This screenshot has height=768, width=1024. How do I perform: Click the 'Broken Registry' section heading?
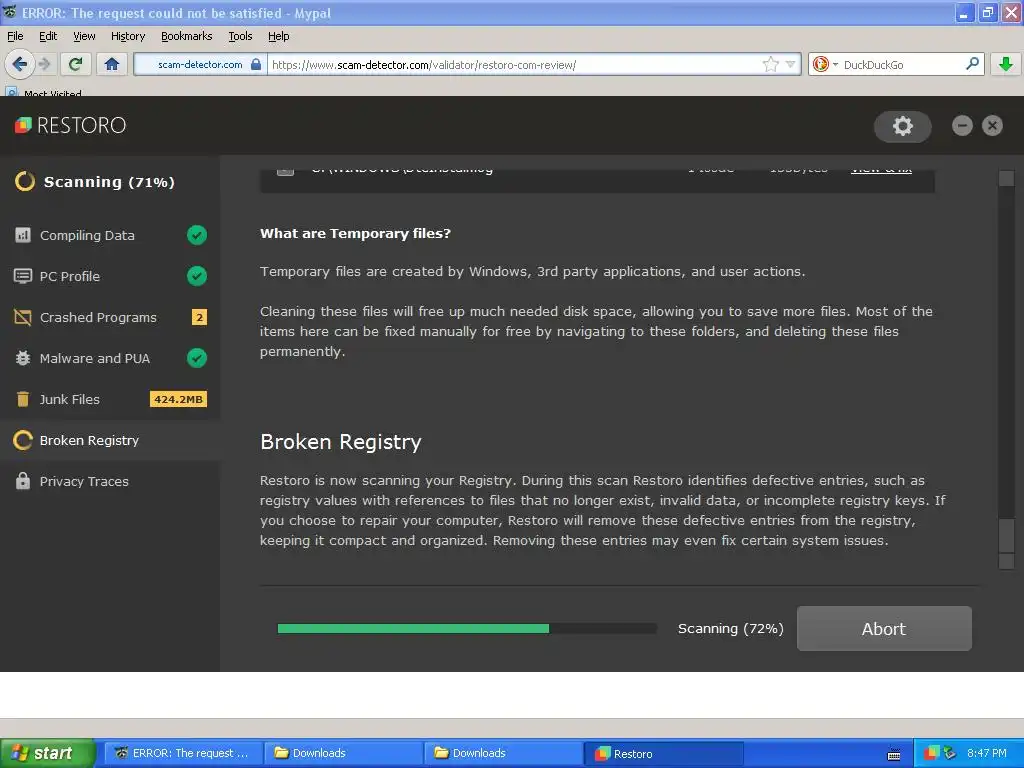coord(341,442)
